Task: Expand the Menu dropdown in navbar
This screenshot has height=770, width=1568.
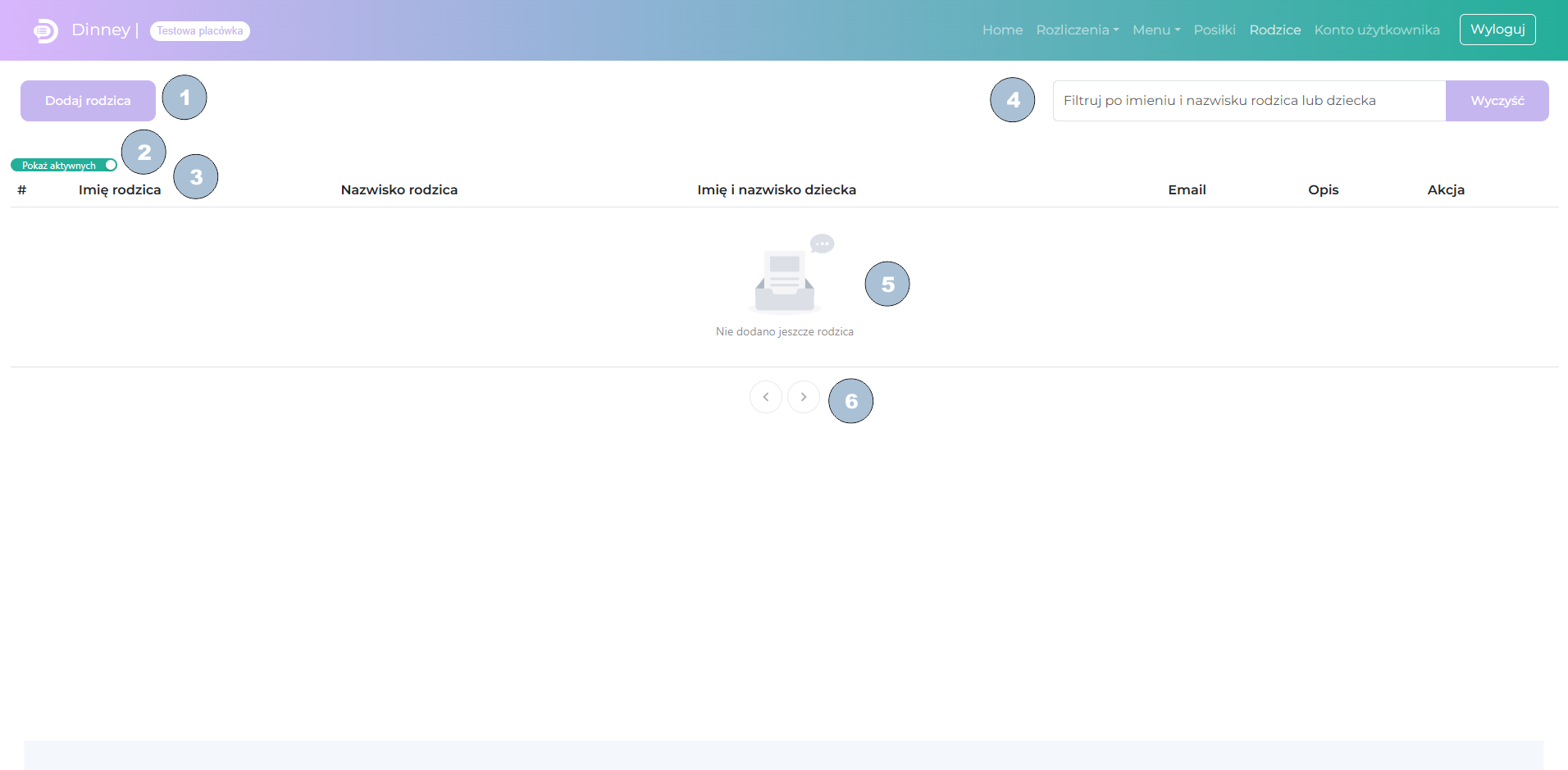Action: coord(1155,30)
